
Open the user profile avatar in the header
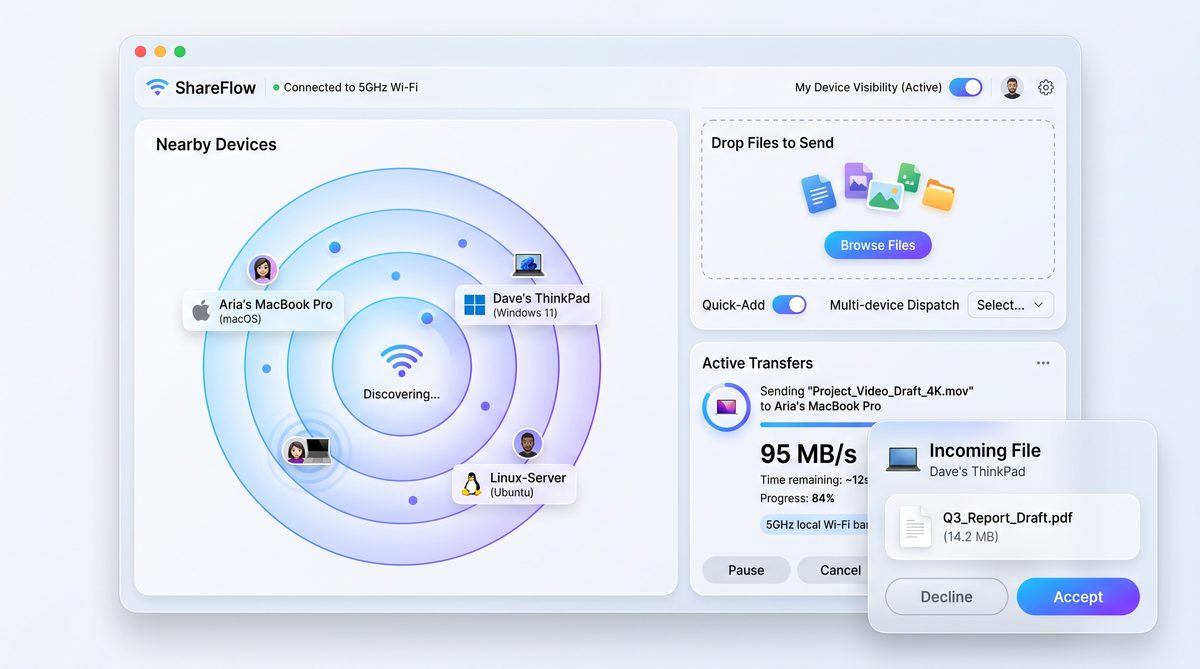tap(1012, 87)
